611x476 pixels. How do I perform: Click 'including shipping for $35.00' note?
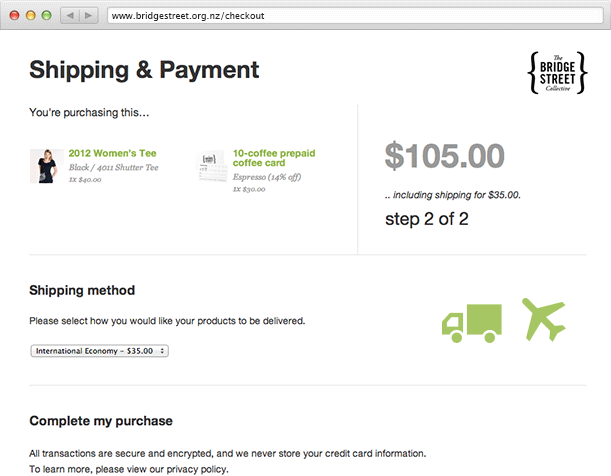453,195
